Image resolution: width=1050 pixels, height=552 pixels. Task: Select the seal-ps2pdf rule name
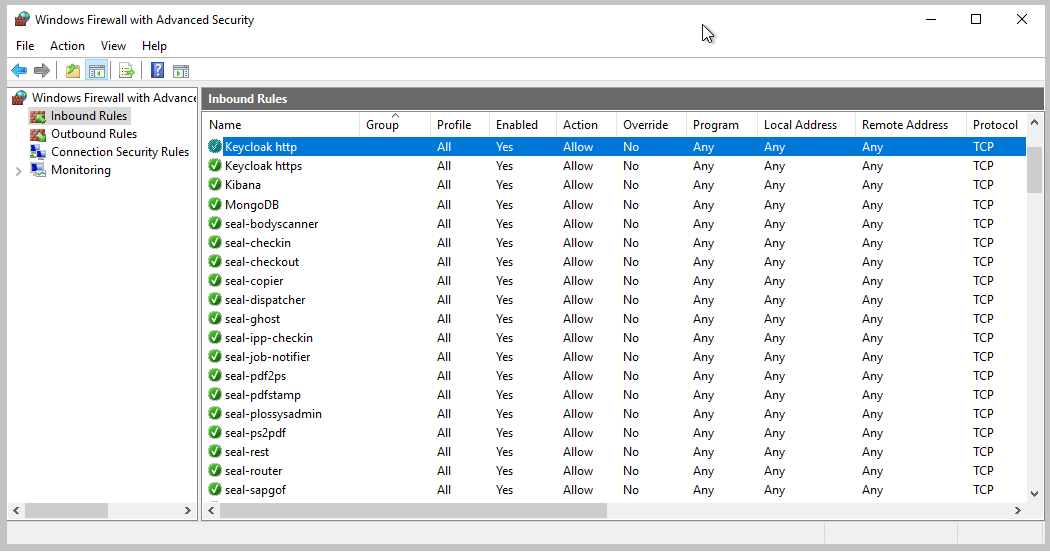[255, 433]
